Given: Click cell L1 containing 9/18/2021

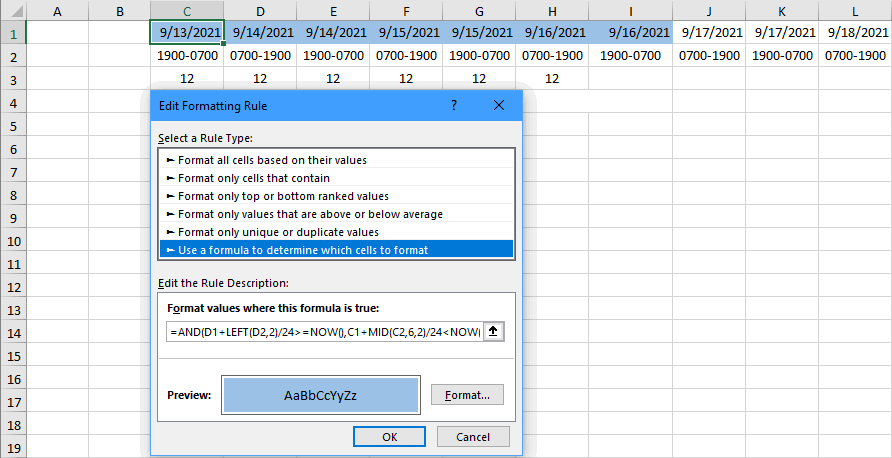Looking at the screenshot, I should [855, 32].
